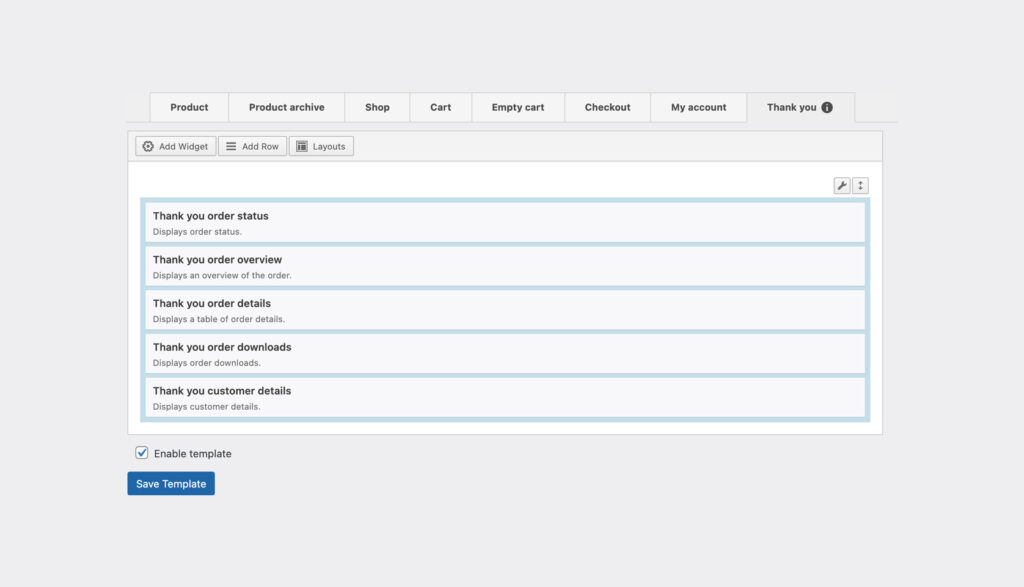The width and height of the screenshot is (1024, 587).
Task: Switch to the Product tab
Action: tap(189, 108)
